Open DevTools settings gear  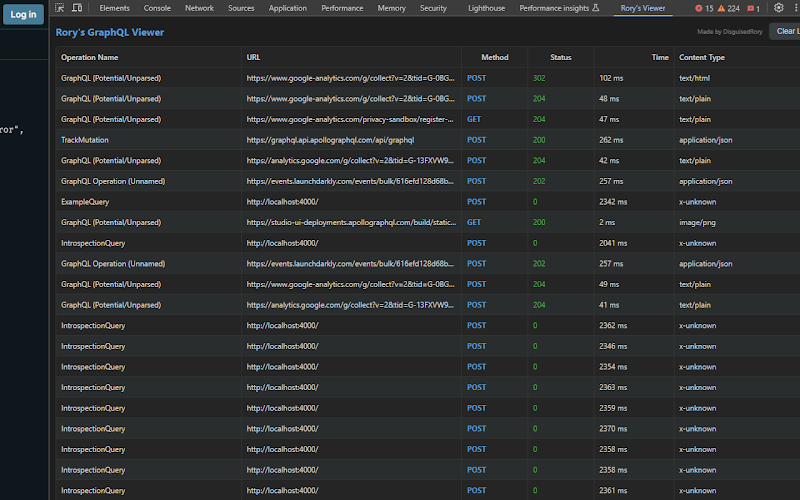coord(779,8)
